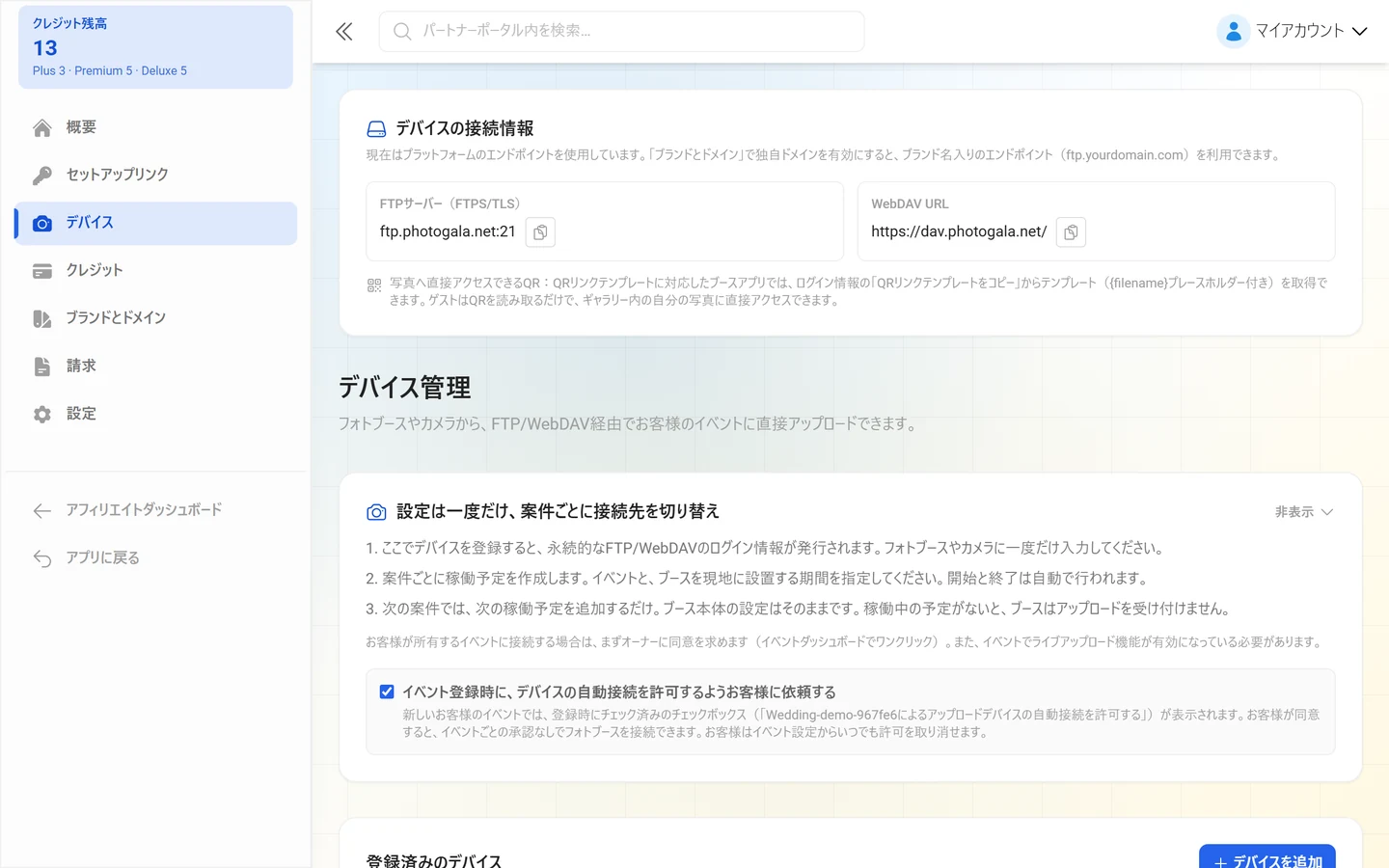Click the WebDAV text https://dav.photogala.net/
1389x868 pixels.
(959, 231)
